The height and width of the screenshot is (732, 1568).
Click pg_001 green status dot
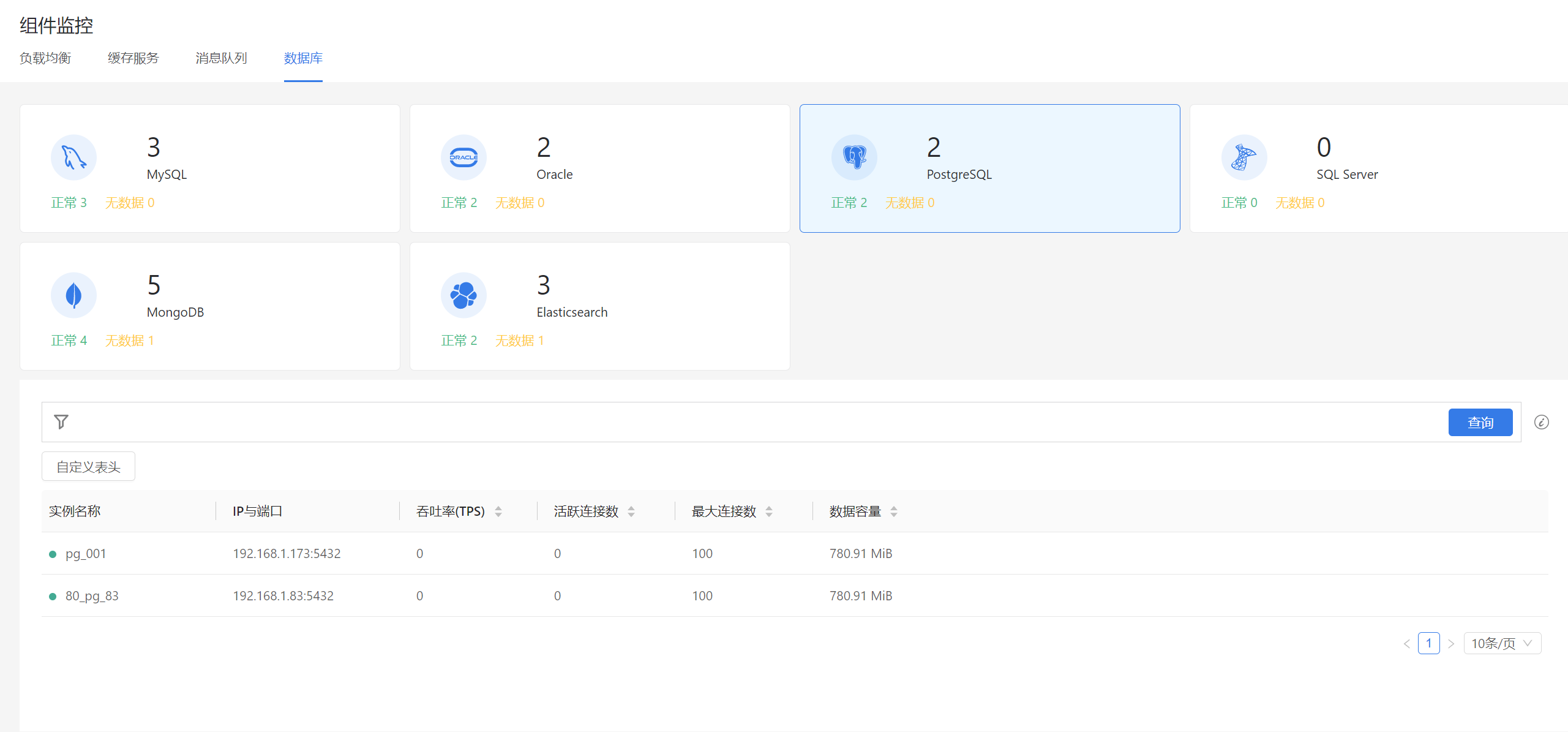[x=53, y=554]
